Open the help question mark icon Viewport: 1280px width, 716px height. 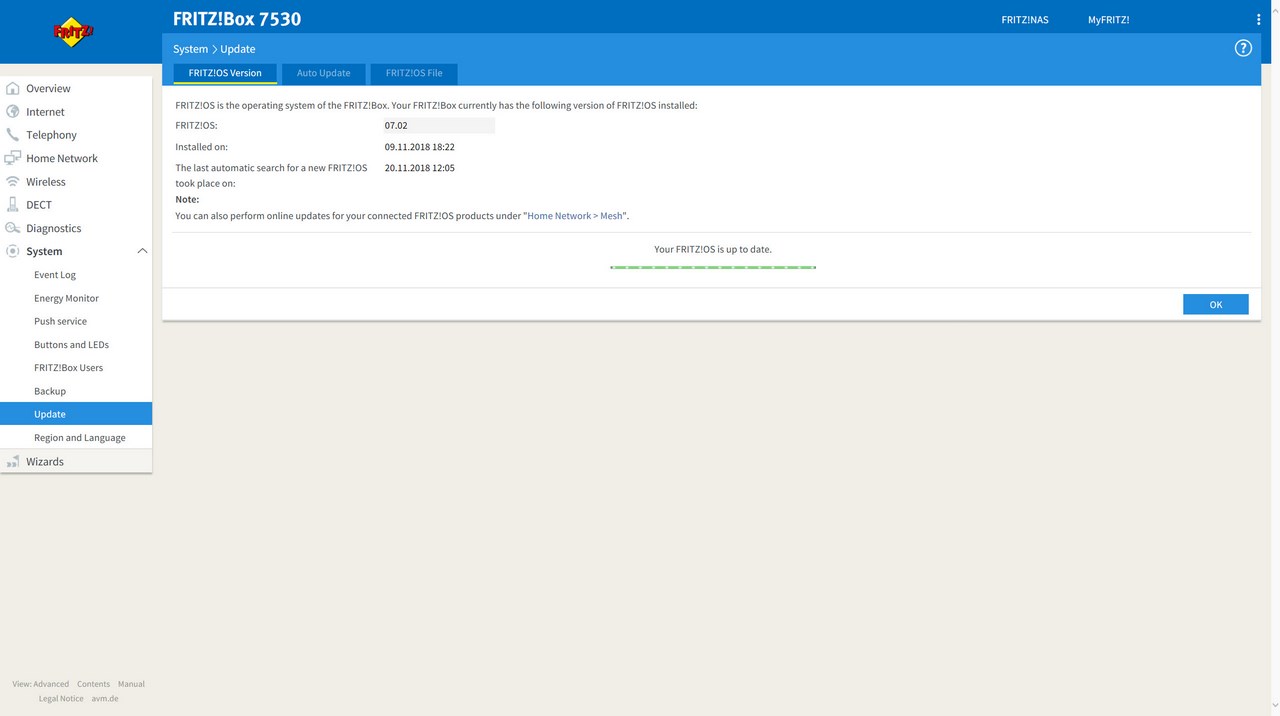[1243, 48]
